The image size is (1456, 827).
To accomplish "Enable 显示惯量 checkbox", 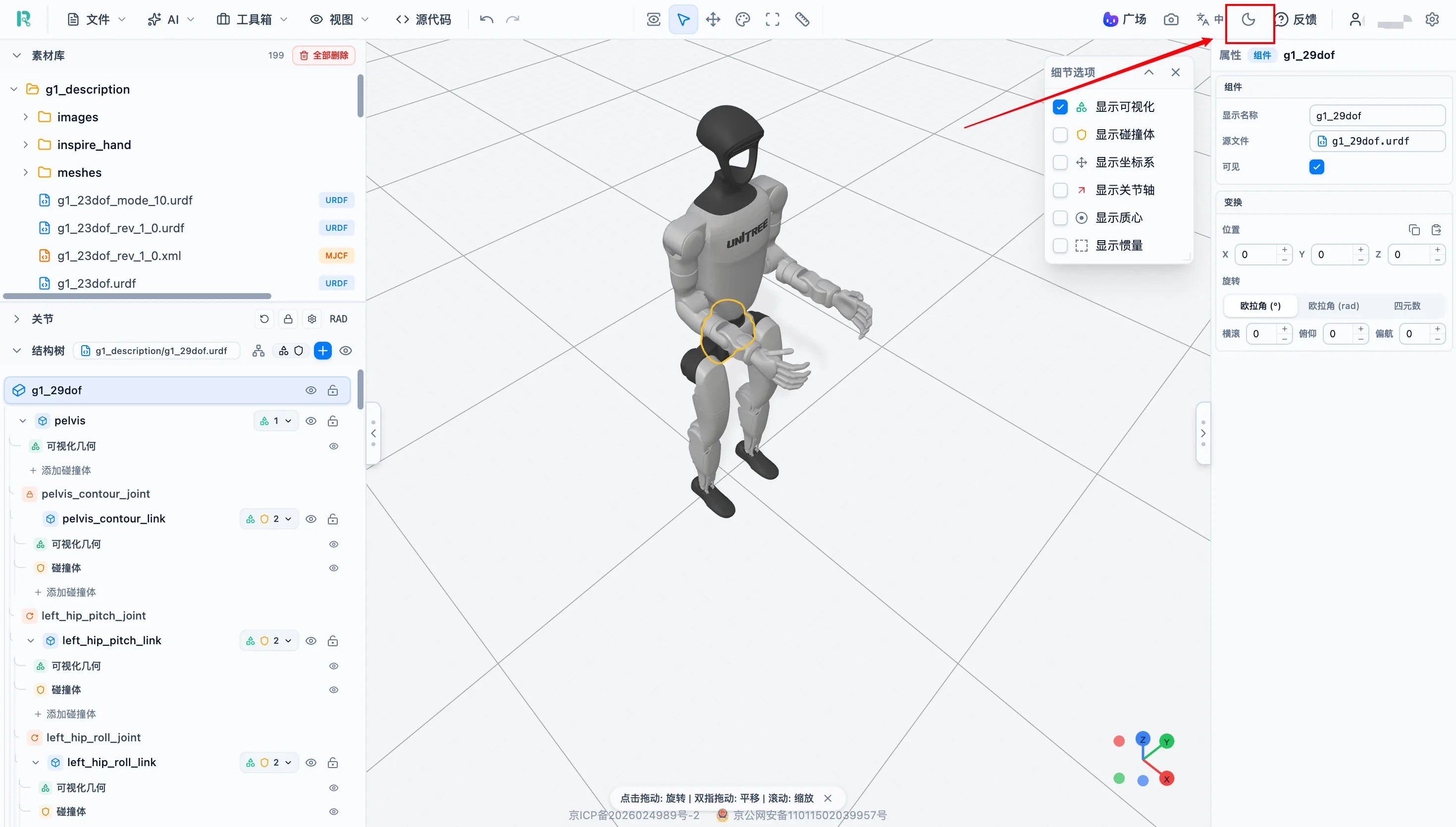I will click(x=1060, y=245).
